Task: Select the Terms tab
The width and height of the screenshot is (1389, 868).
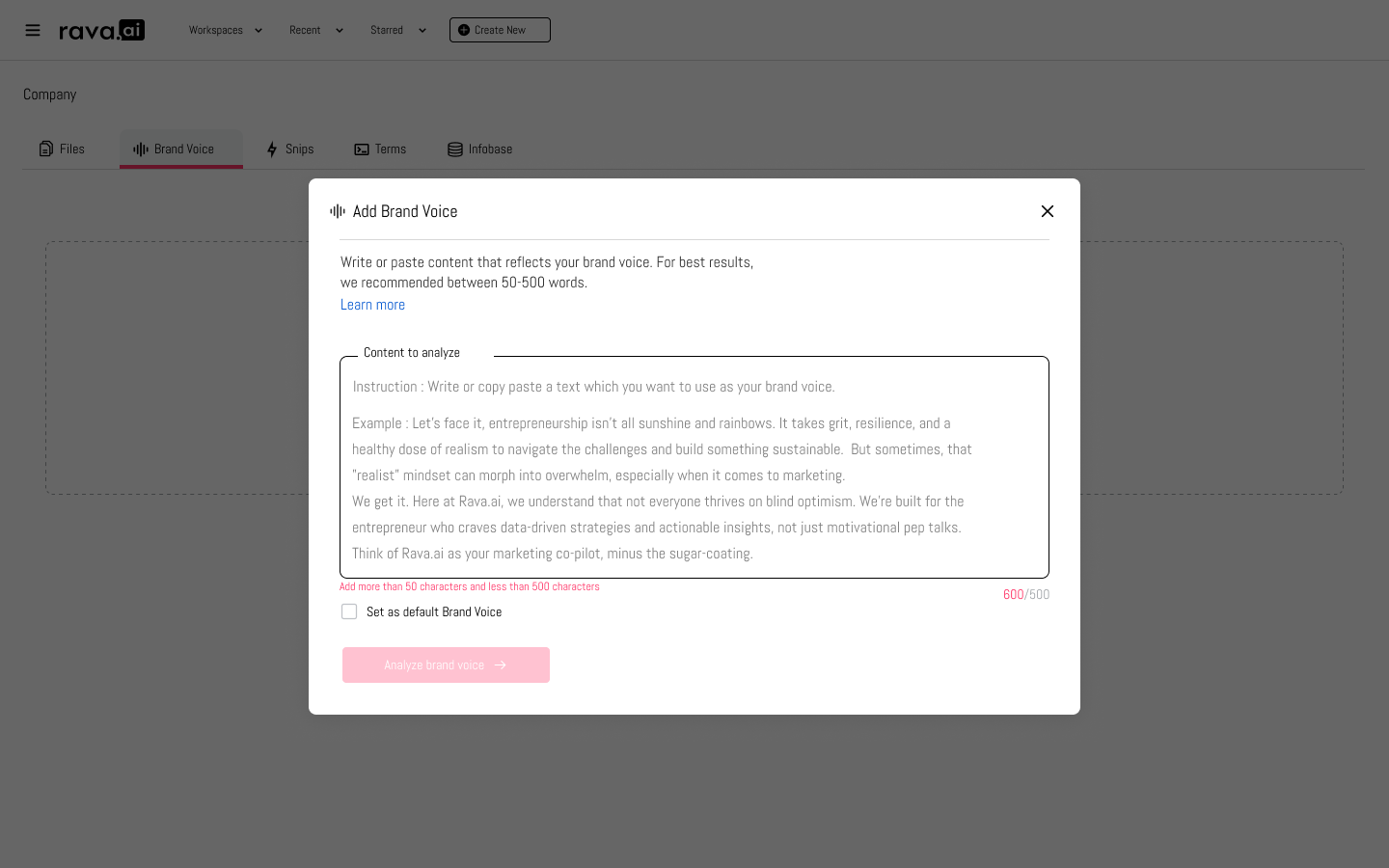Action: 390,149
